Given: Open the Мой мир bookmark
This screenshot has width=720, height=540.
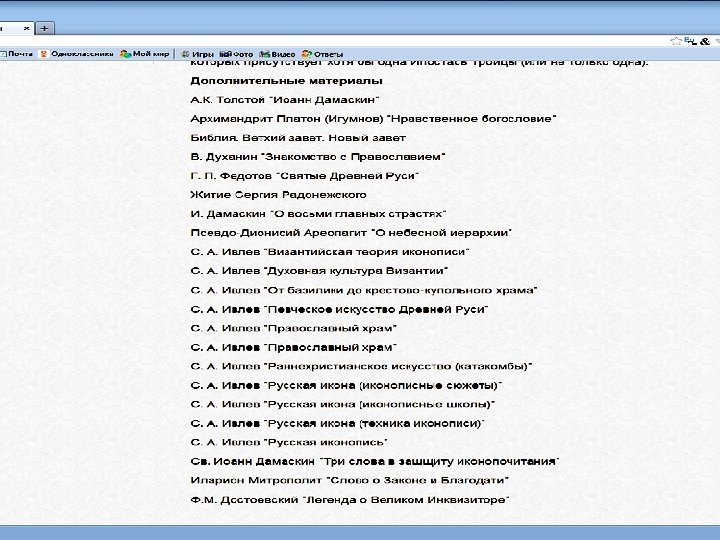Looking at the screenshot, I should pyautogui.click(x=145, y=54).
